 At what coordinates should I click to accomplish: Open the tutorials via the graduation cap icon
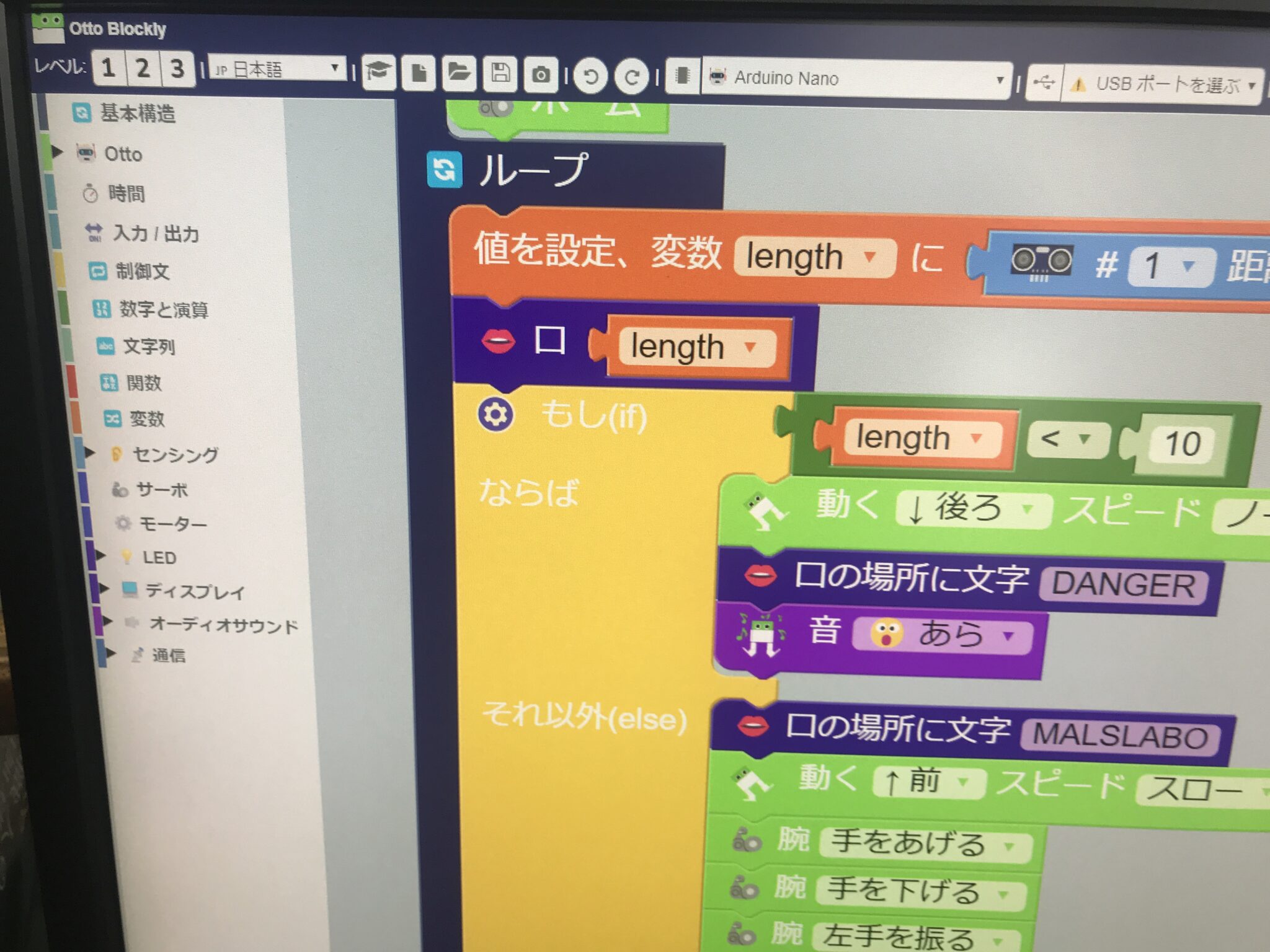380,73
